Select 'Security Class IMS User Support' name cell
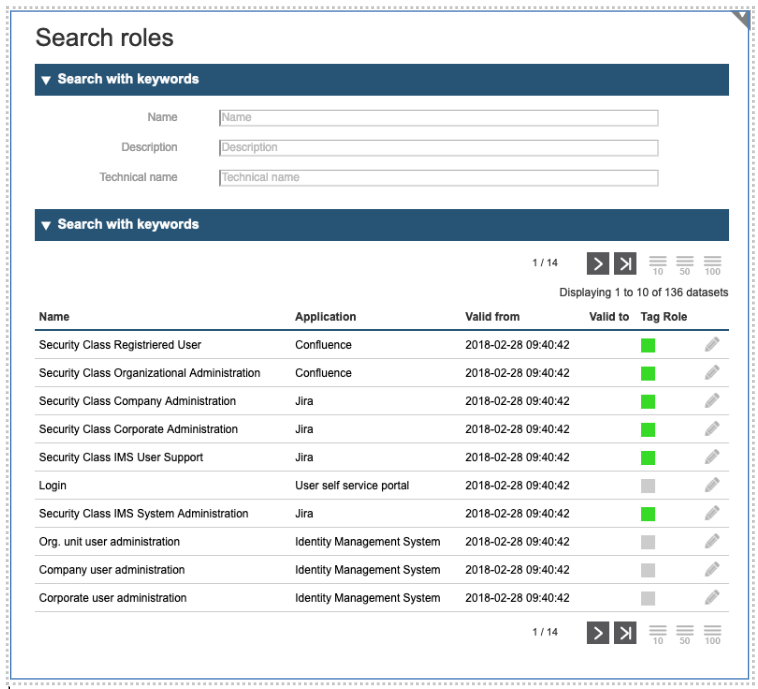The image size is (758, 689). (121, 457)
